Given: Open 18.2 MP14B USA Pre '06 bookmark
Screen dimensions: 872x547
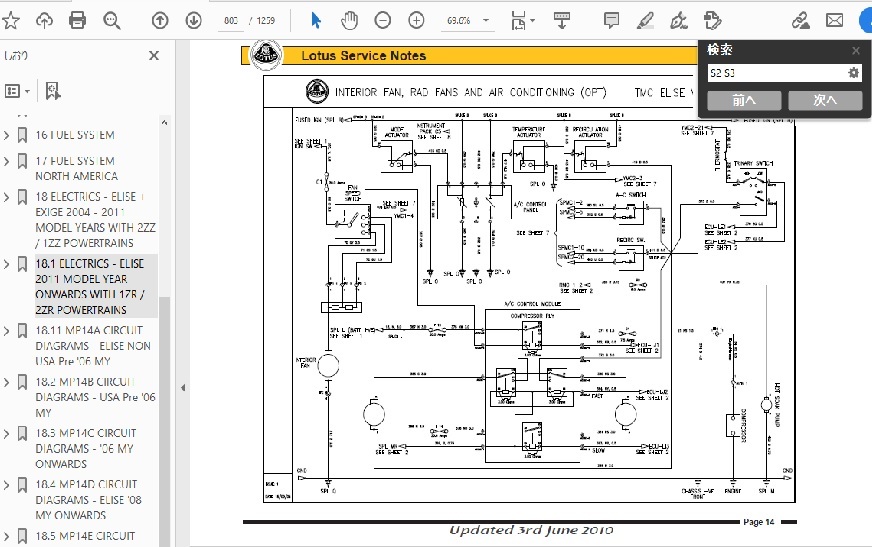Looking at the screenshot, I should (x=95, y=397).
